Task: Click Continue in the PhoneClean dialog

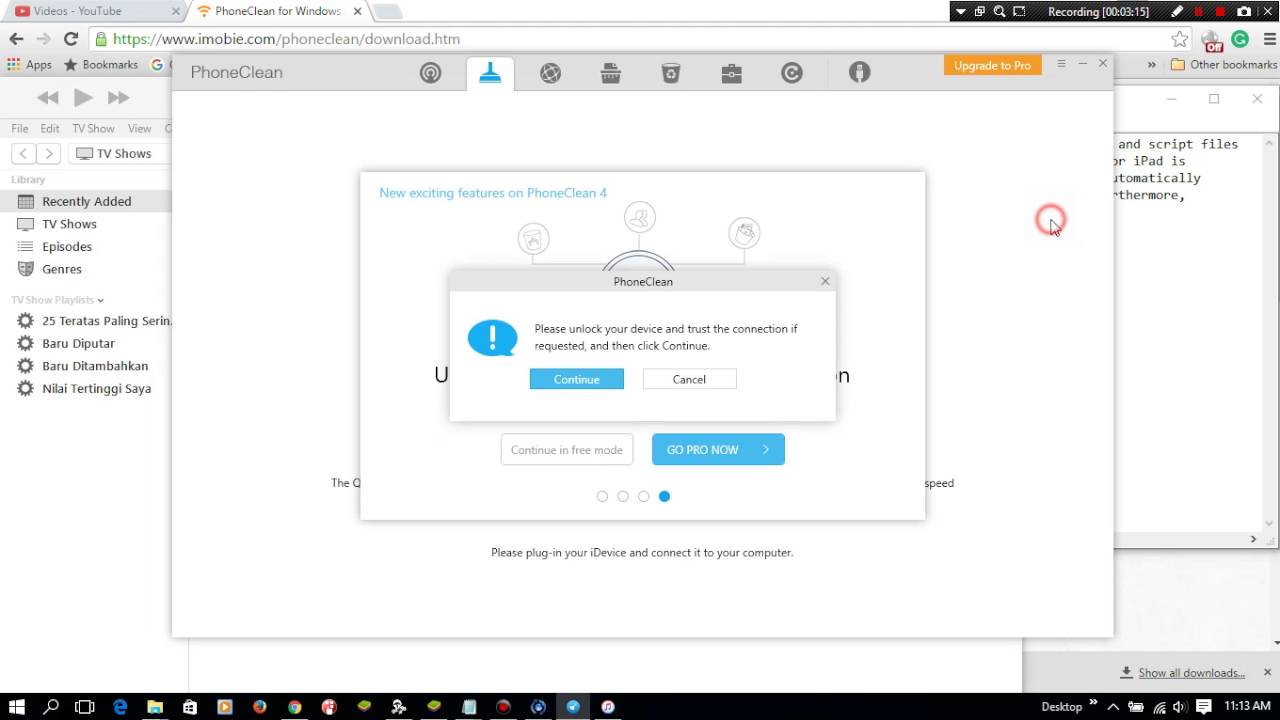Action: coord(576,379)
